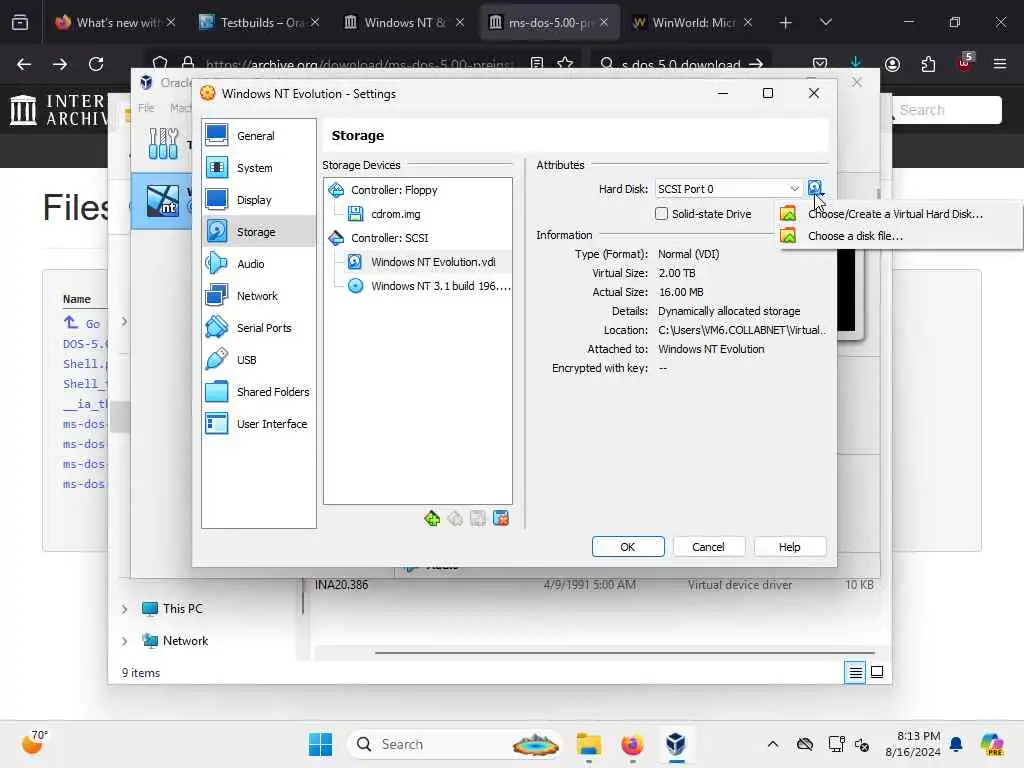
Task: Open VirtualBox from taskbar
Action: tap(676, 744)
